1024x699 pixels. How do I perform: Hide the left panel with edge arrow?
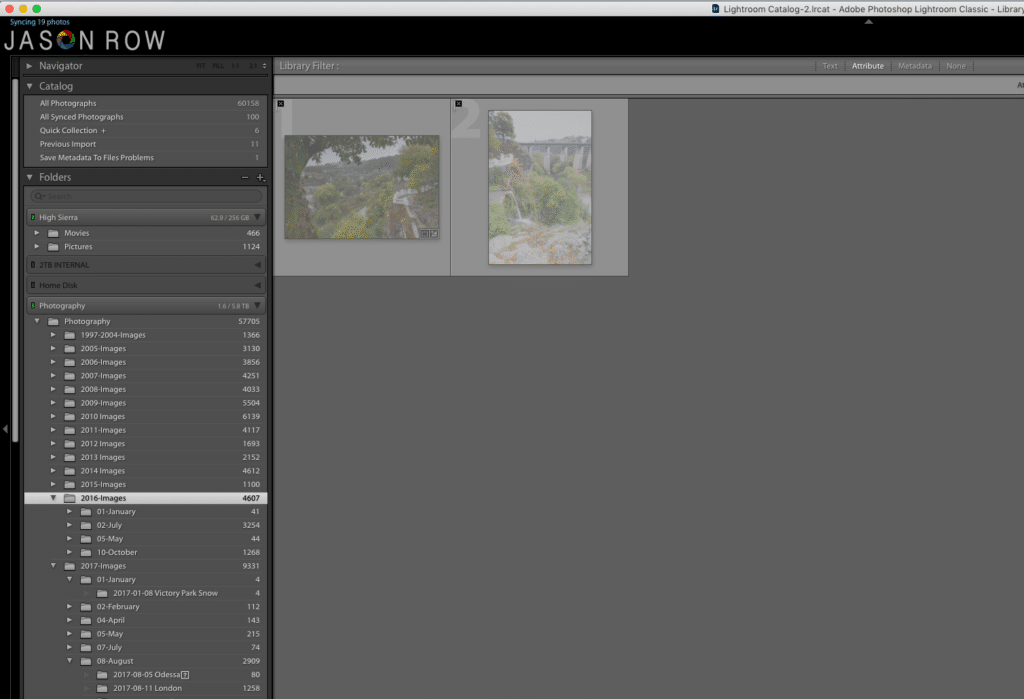click(x=5, y=429)
